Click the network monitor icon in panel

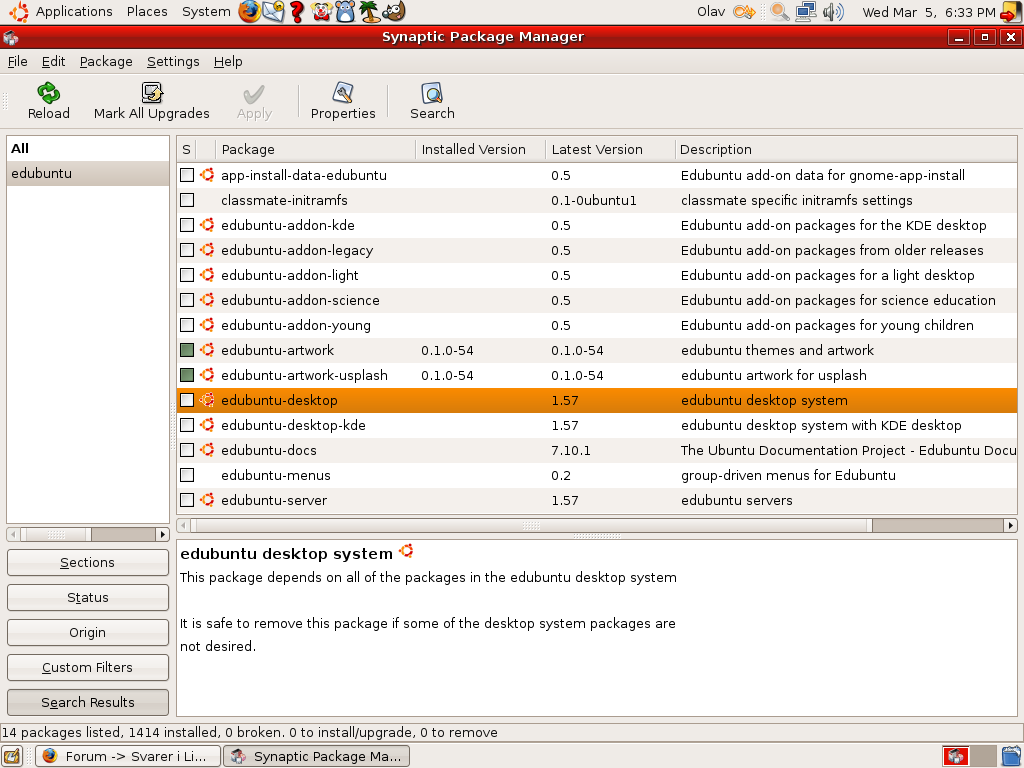click(806, 12)
